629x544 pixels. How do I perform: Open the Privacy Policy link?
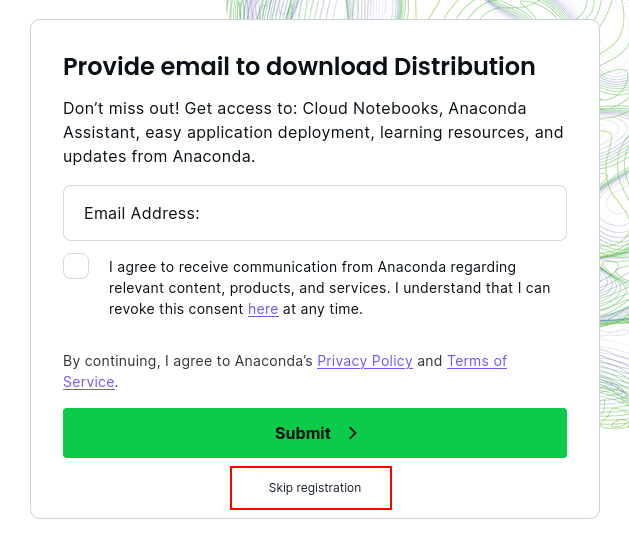(364, 361)
